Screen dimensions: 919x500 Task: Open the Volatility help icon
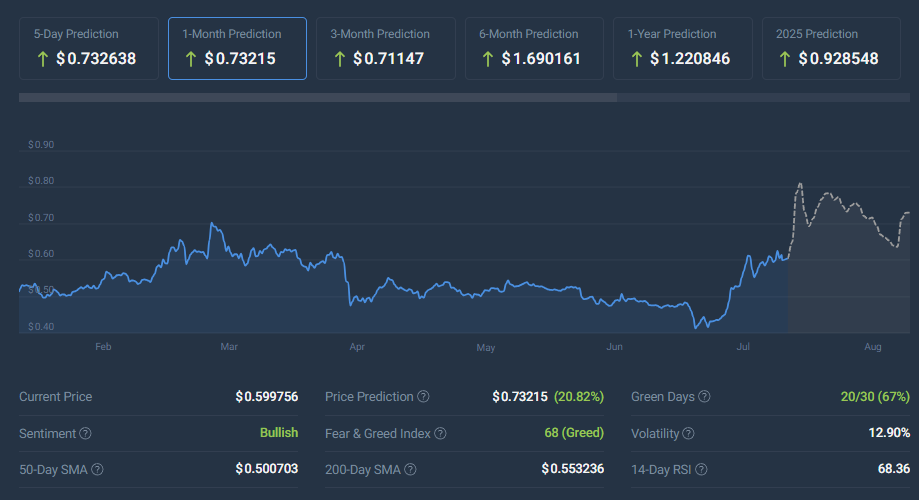pos(689,433)
